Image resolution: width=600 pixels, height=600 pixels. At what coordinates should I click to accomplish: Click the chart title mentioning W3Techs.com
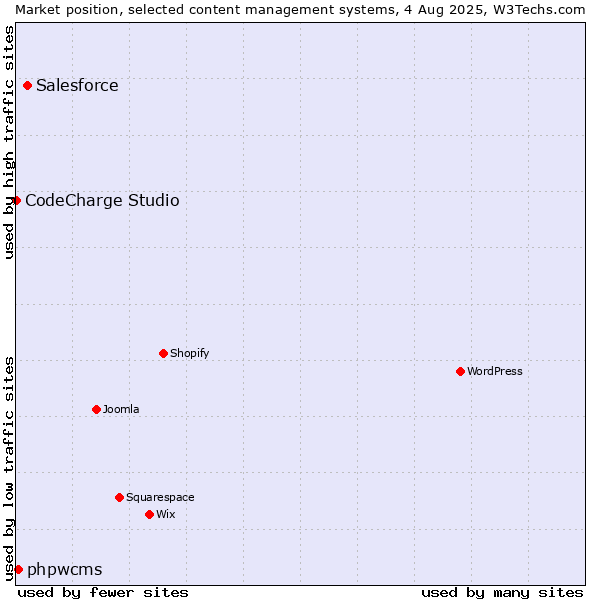(300, 10)
